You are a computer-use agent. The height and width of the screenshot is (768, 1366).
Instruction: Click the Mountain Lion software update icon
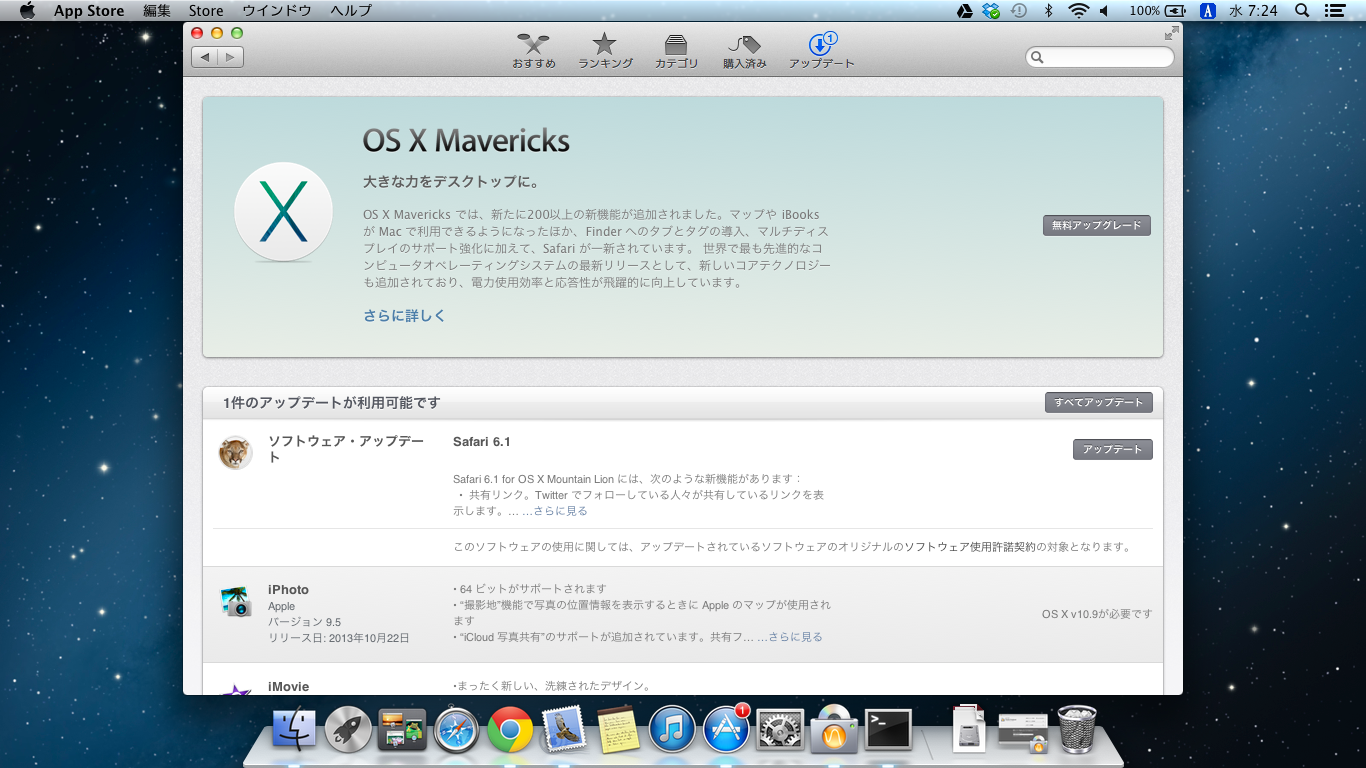click(236, 453)
